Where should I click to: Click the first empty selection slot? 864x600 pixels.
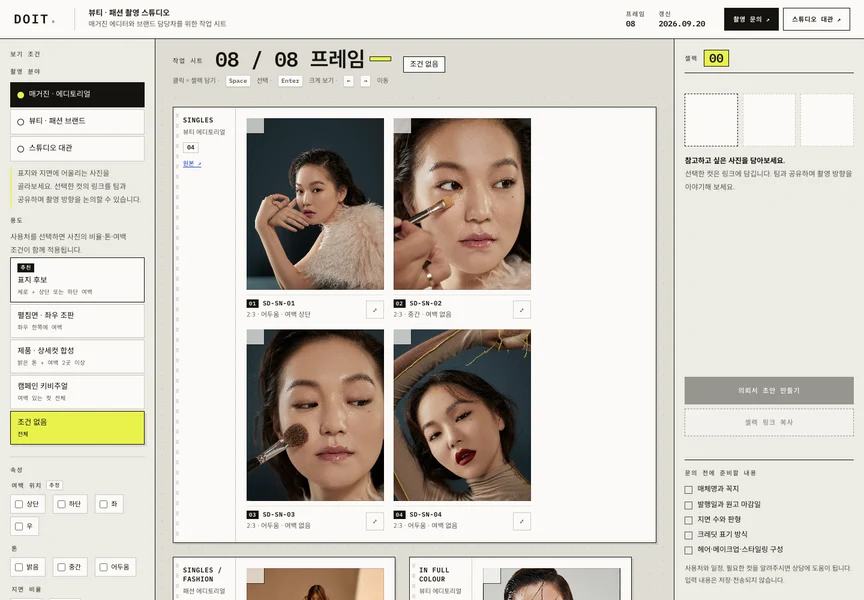[x=711, y=120]
